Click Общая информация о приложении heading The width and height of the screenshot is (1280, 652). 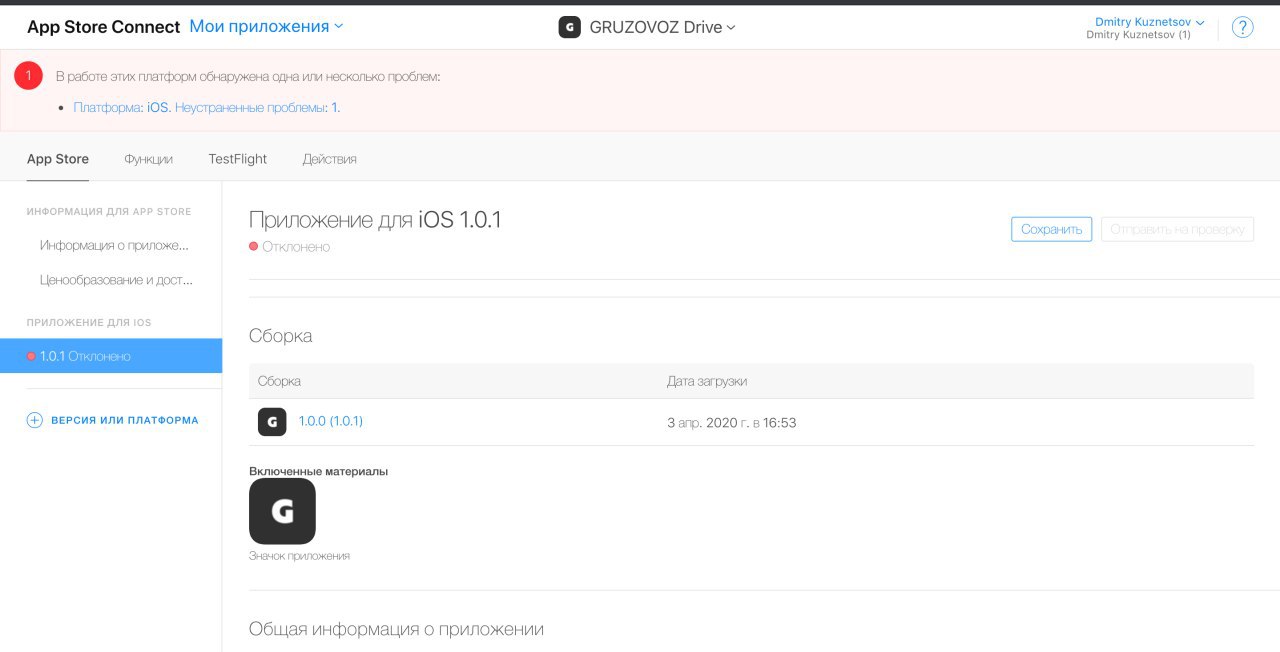click(x=396, y=629)
